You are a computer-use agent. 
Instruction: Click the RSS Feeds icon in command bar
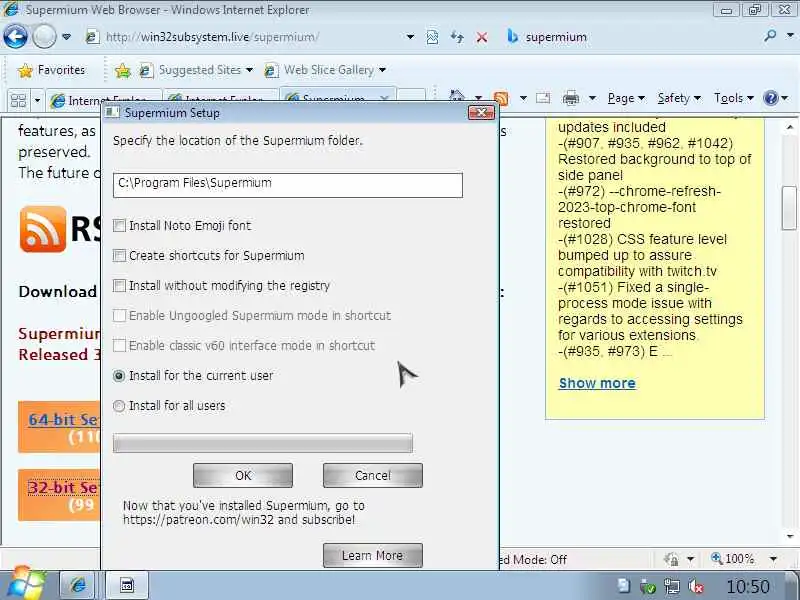[501, 98]
